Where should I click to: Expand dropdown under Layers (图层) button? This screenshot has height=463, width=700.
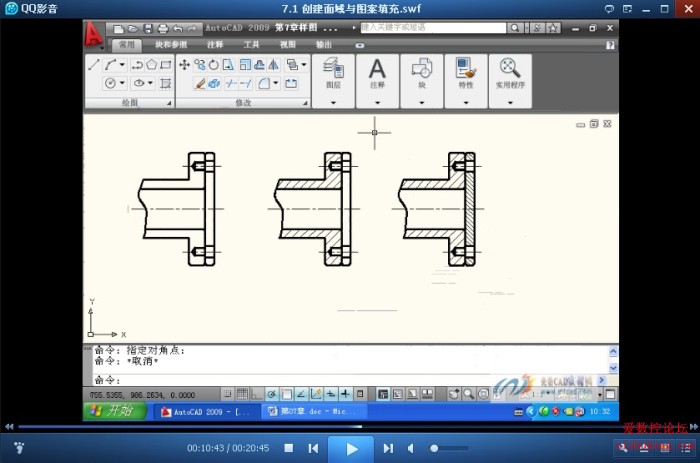pos(333,101)
